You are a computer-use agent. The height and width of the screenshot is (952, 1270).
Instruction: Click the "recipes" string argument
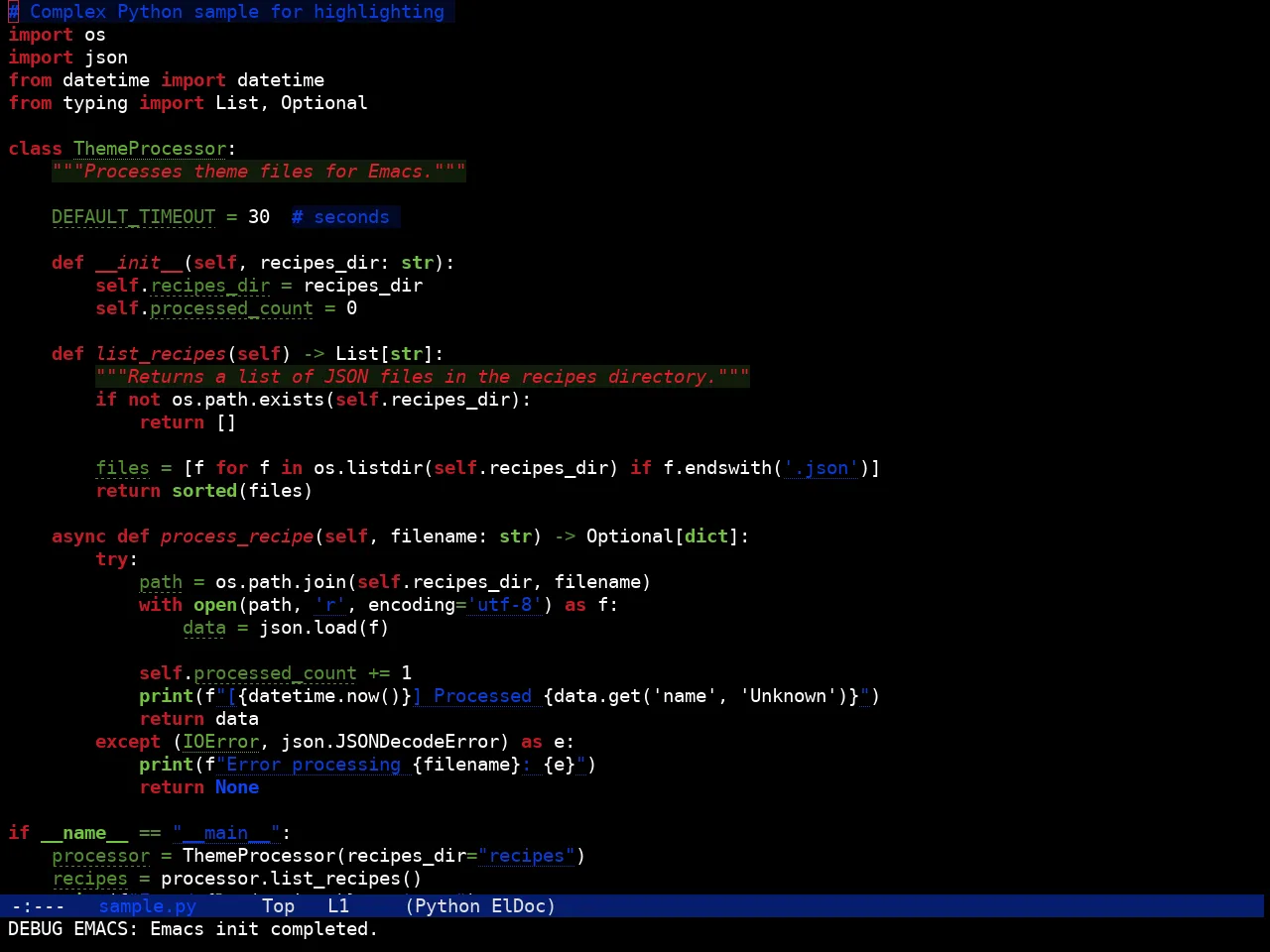[x=527, y=856]
